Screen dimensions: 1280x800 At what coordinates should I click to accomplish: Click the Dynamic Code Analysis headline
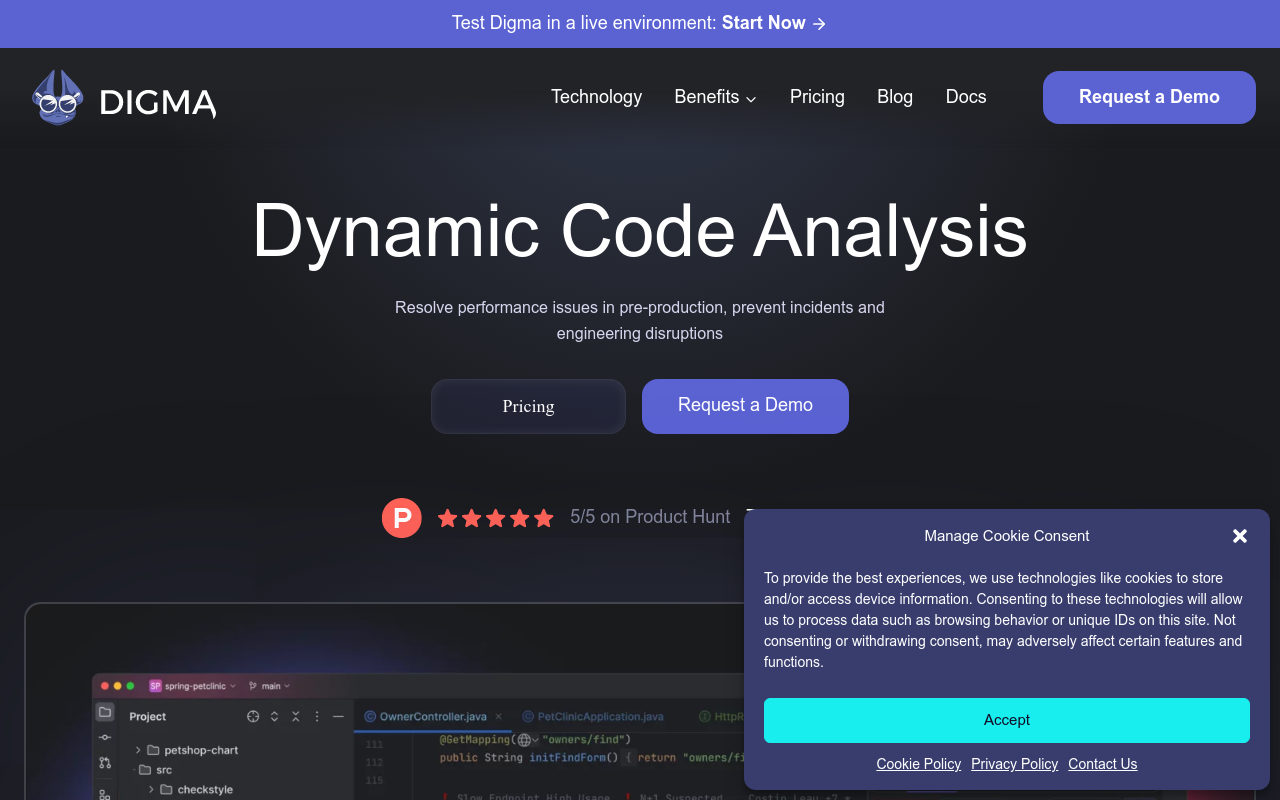pyautogui.click(x=640, y=232)
